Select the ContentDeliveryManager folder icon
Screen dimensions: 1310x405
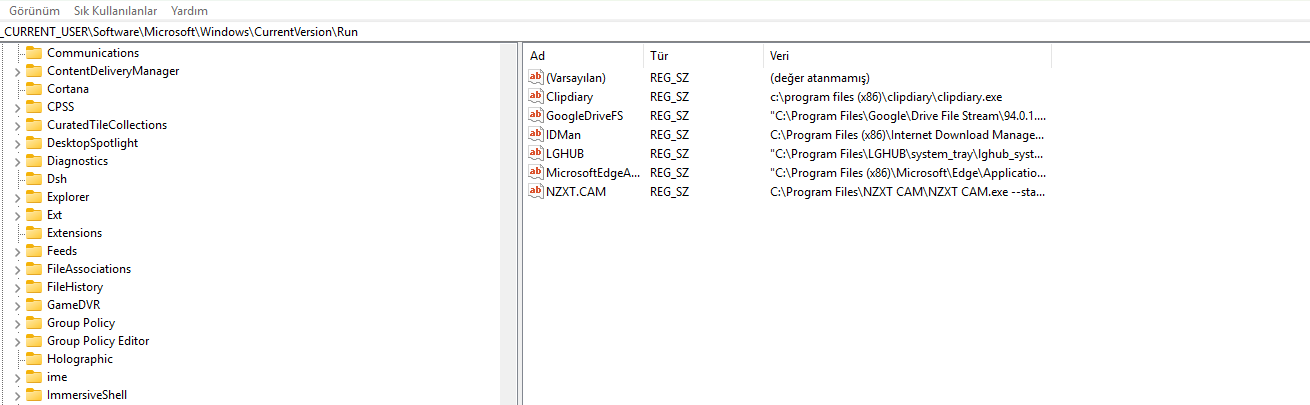pyautogui.click(x=33, y=71)
